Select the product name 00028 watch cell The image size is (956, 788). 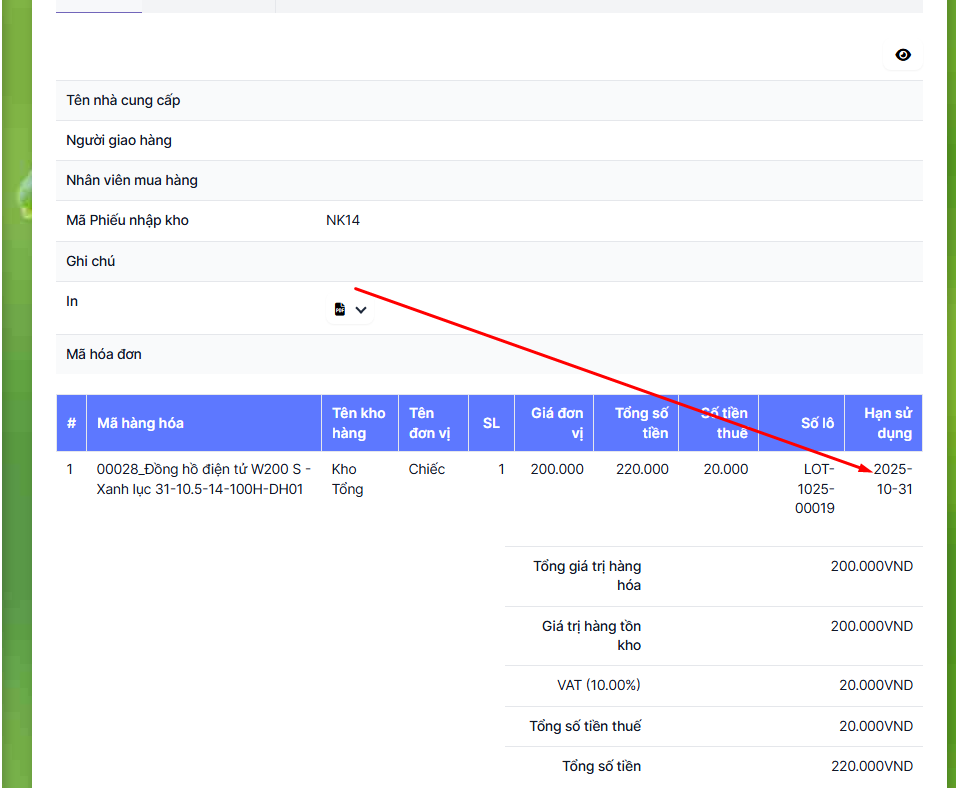(203, 479)
